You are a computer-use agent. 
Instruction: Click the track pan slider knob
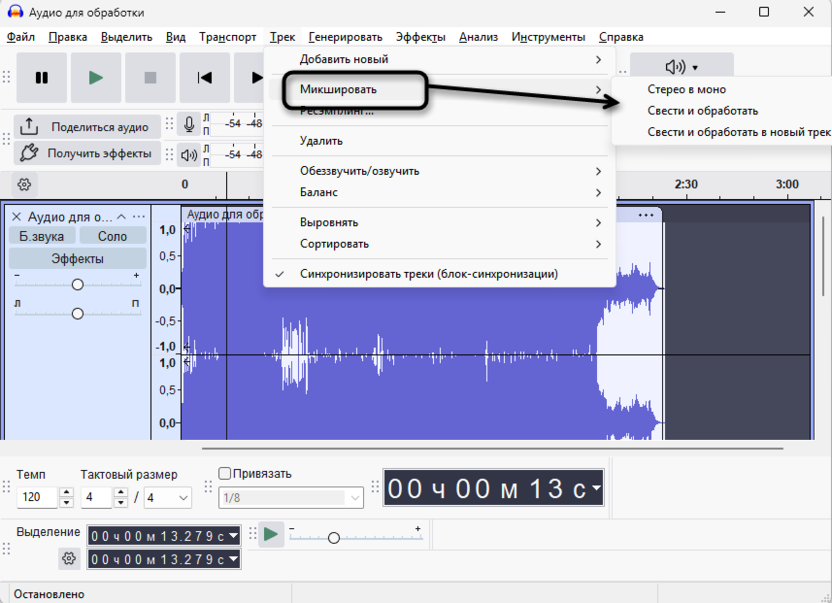click(77, 314)
